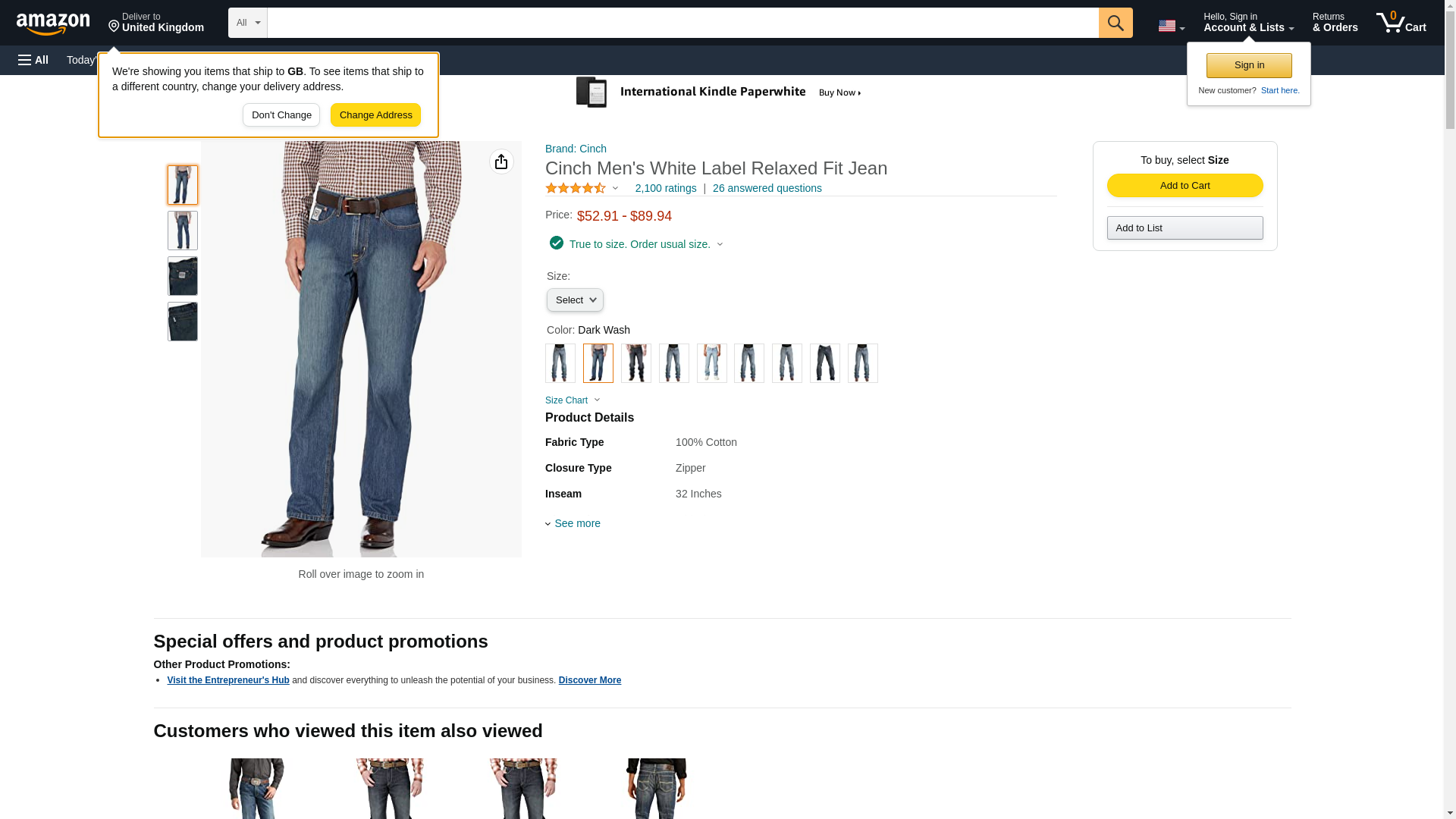Open the Account & Lists menu
Image resolution: width=1456 pixels, height=819 pixels.
[1248, 23]
